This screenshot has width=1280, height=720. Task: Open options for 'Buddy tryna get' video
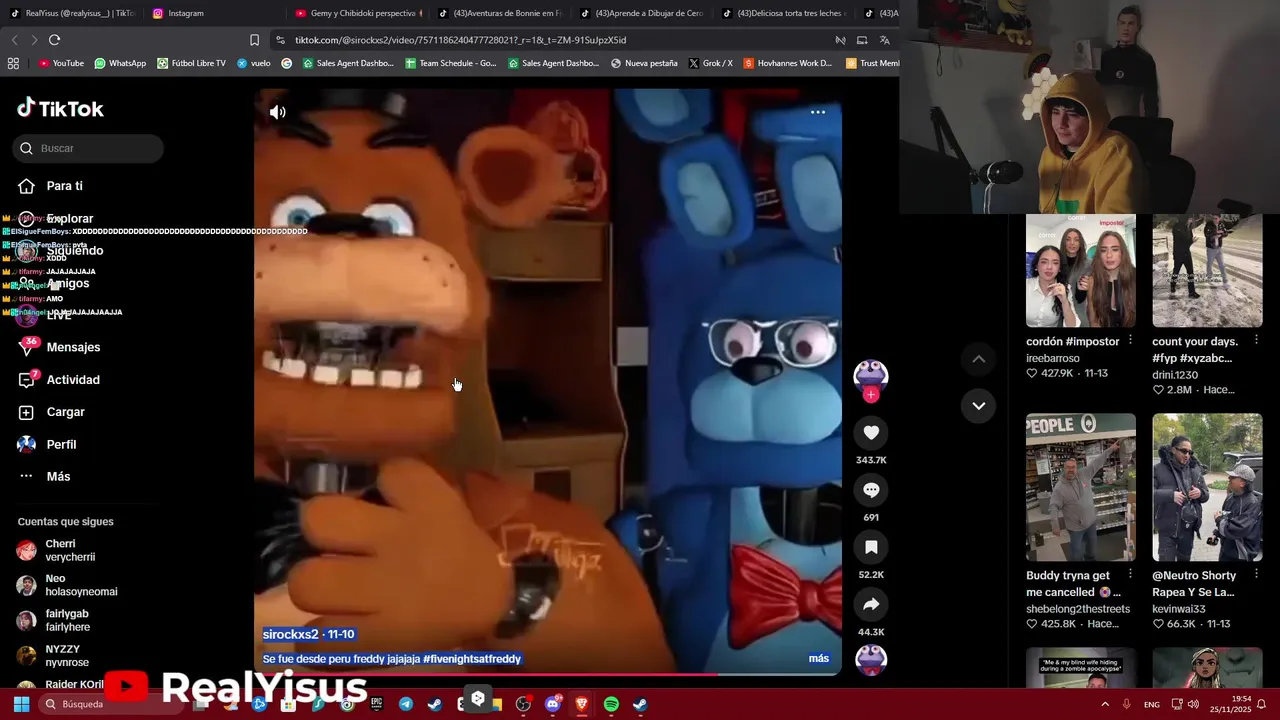1130,575
